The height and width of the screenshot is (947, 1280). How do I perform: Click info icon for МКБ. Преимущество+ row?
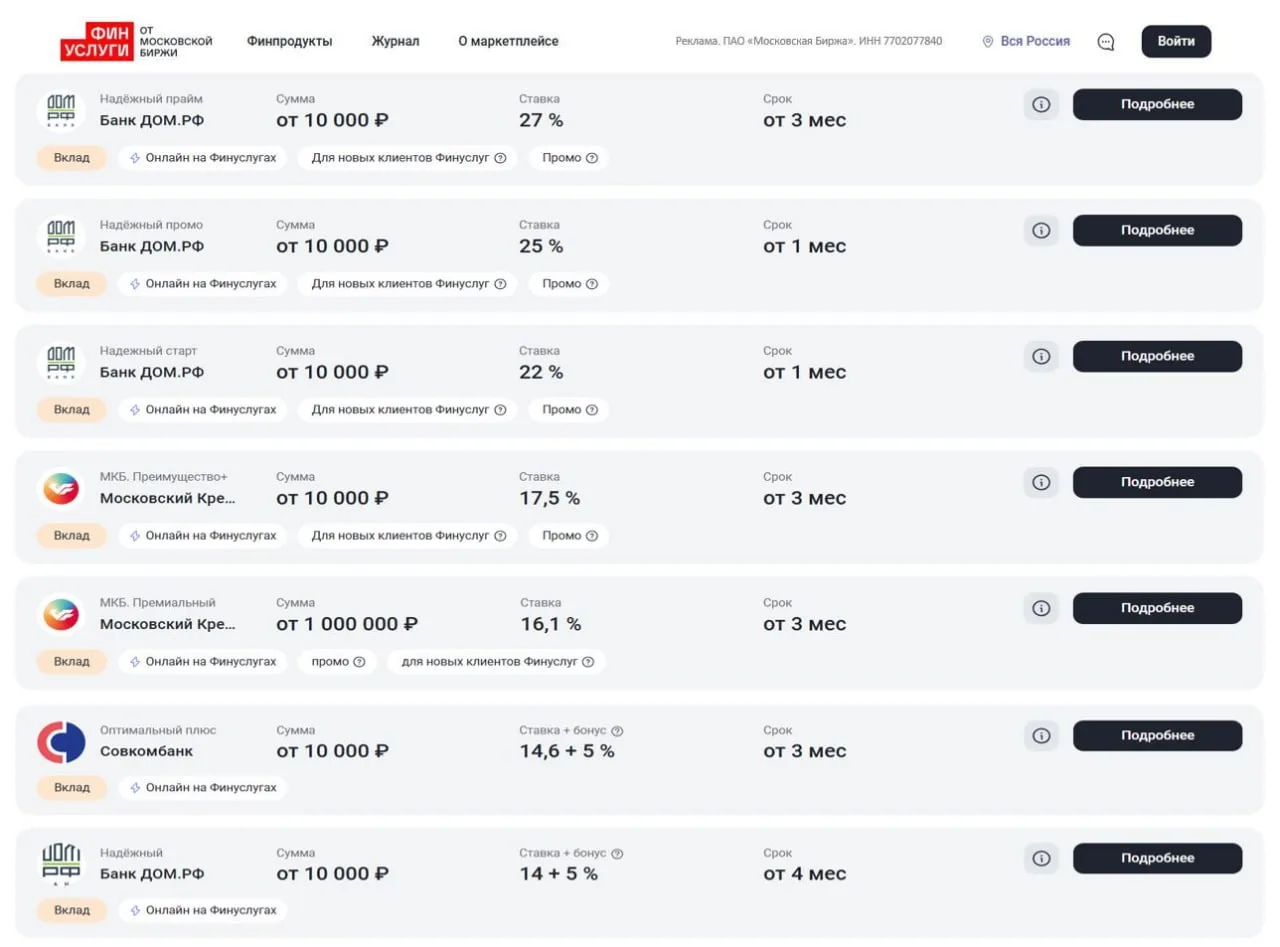[x=1041, y=482]
